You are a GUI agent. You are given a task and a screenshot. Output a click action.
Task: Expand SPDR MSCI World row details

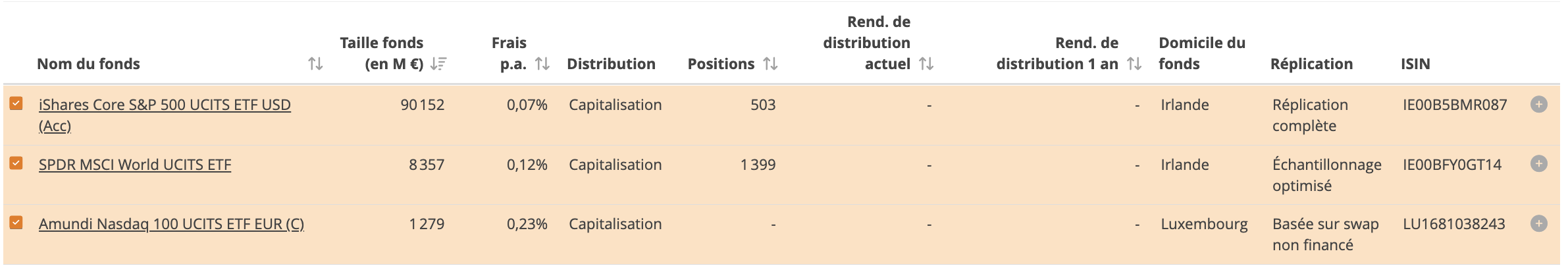click(1539, 163)
